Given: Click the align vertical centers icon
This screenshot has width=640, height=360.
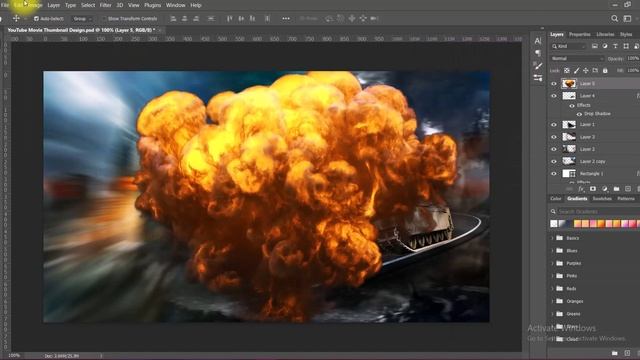Looking at the screenshot, I should pyautogui.click(x=241, y=18).
